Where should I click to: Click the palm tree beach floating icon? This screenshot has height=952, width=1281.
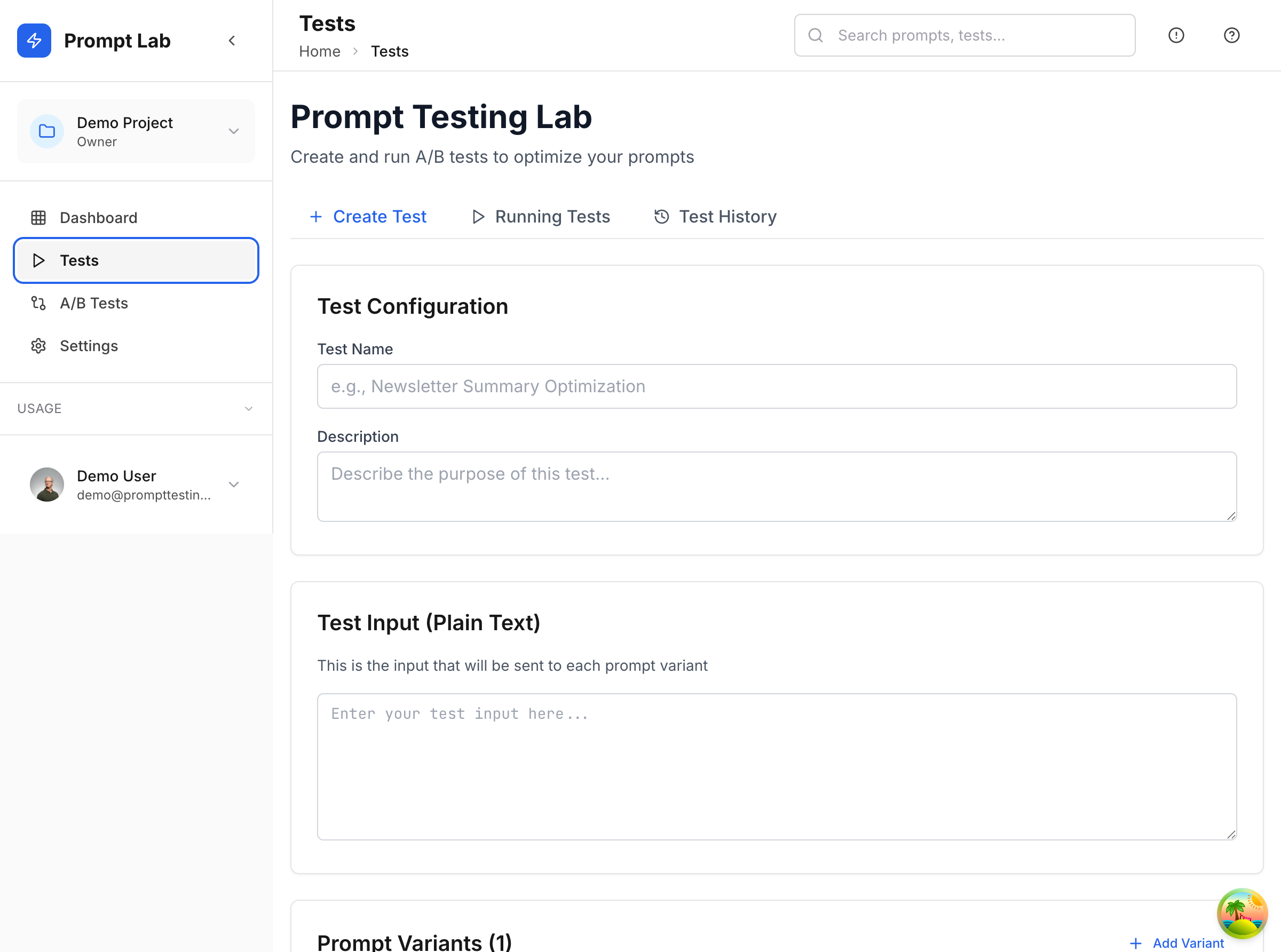point(1242,914)
